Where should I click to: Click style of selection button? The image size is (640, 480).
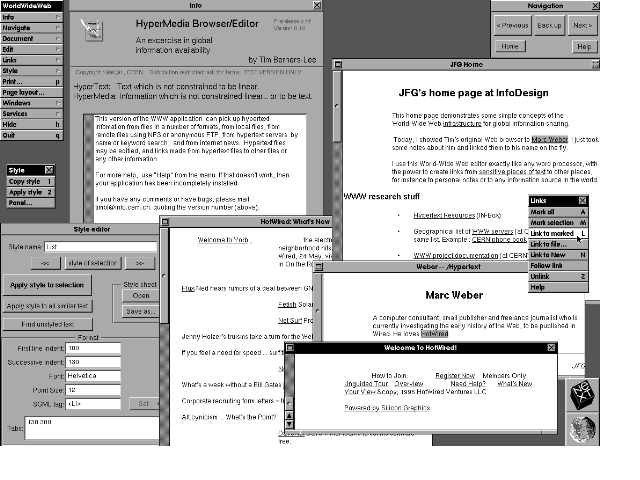(x=93, y=263)
